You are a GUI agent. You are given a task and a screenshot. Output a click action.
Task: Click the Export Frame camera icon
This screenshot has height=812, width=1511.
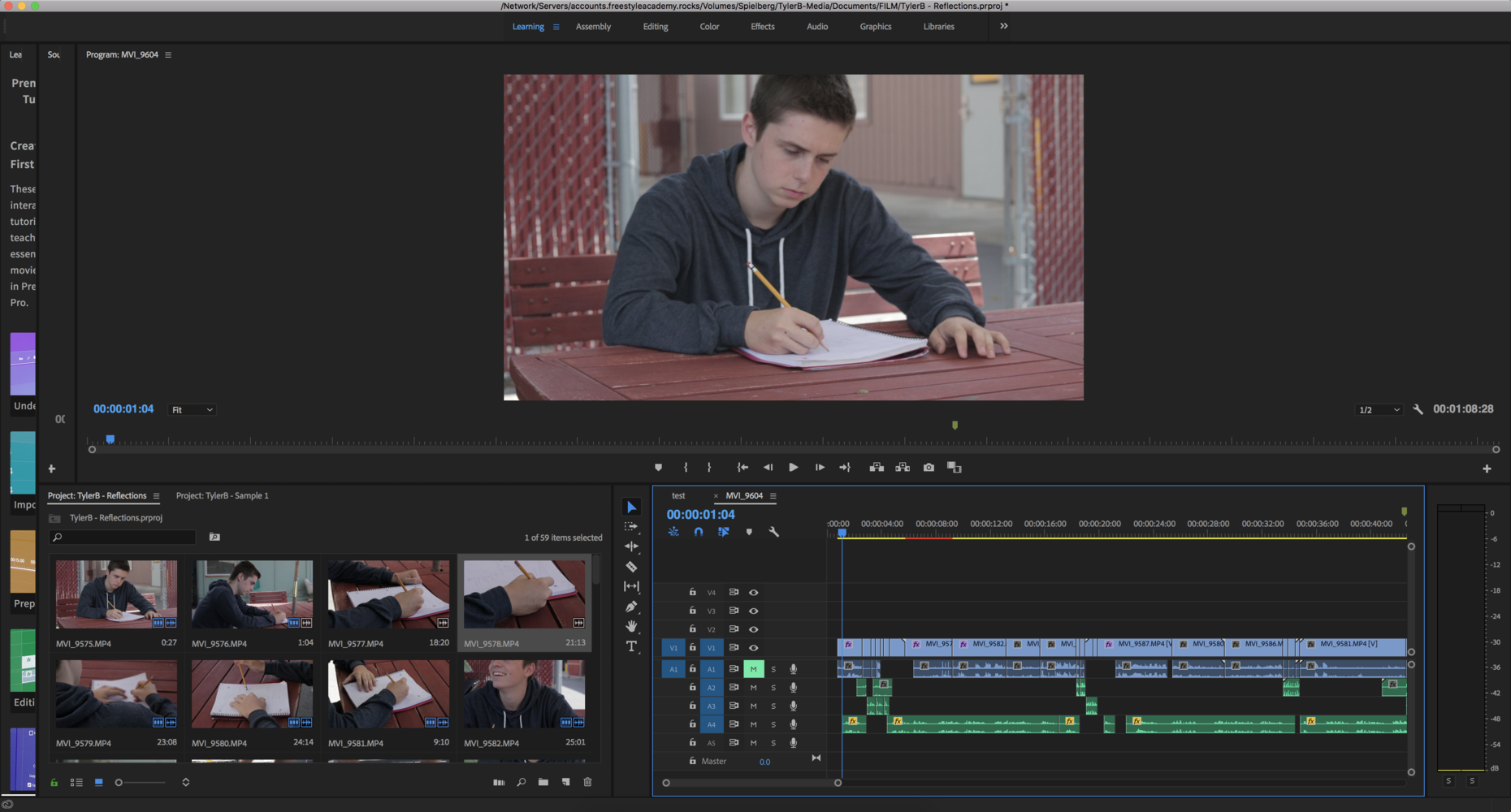pyautogui.click(x=929, y=468)
